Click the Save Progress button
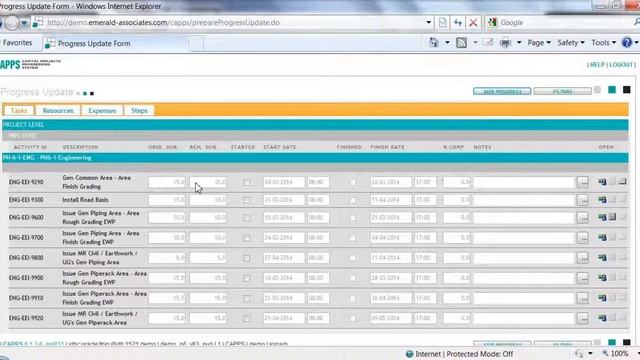This screenshot has width=640, height=360. tap(502, 91)
